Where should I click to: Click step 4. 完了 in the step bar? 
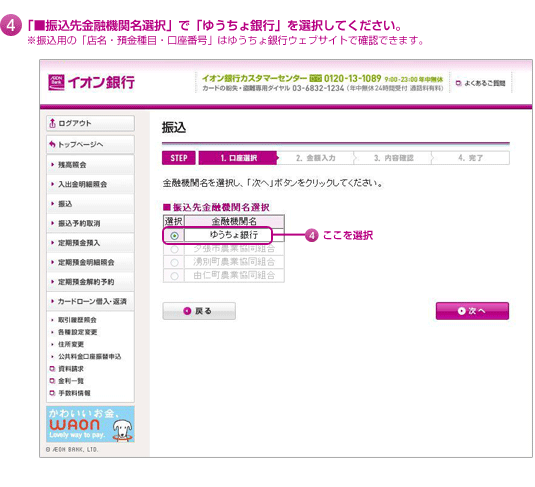pos(471,158)
